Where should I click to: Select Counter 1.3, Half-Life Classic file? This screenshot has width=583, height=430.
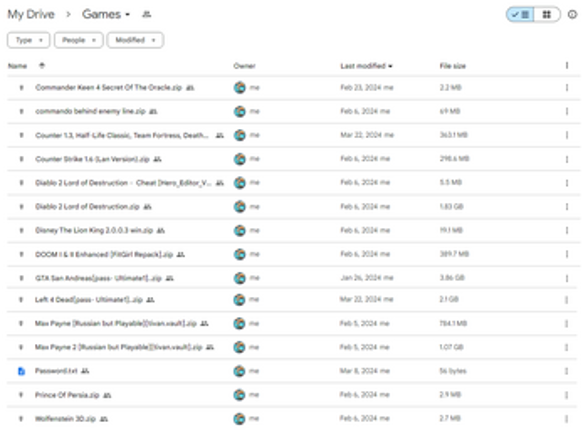click(x=122, y=135)
